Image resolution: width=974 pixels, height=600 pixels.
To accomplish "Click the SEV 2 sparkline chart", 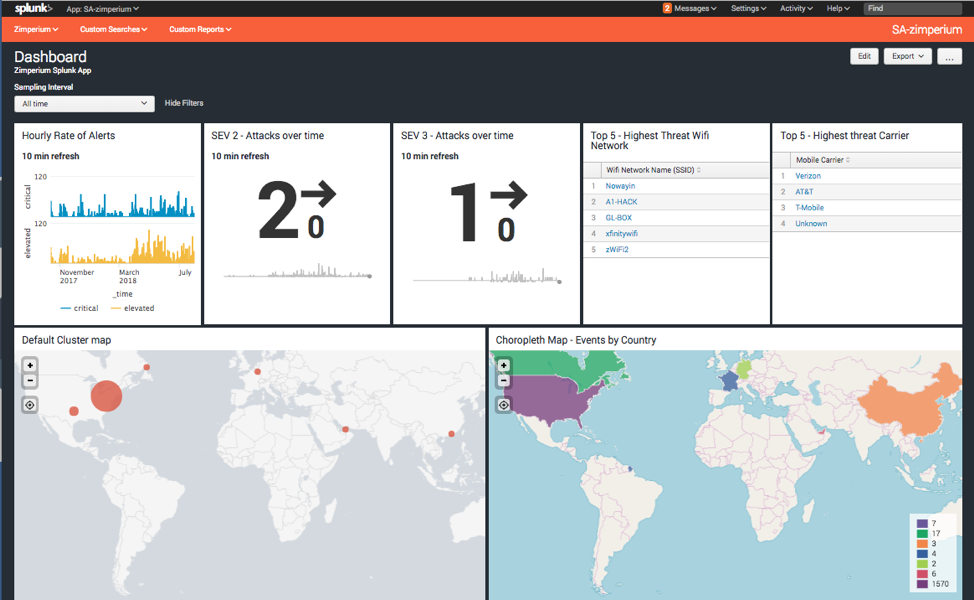I will [x=298, y=271].
